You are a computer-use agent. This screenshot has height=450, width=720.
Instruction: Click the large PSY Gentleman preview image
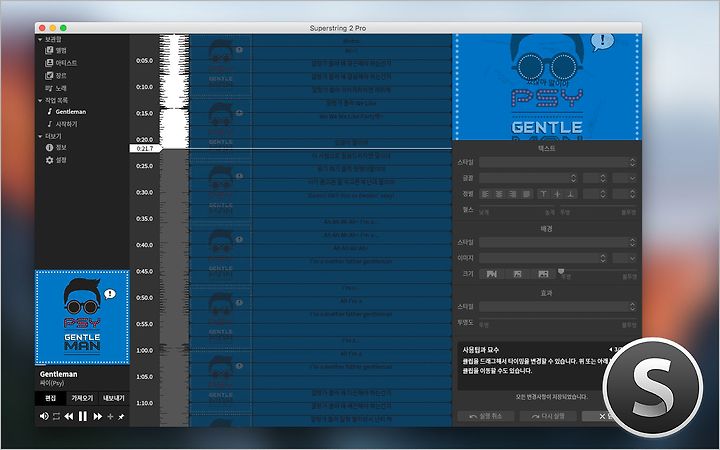click(x=547, y=87)
